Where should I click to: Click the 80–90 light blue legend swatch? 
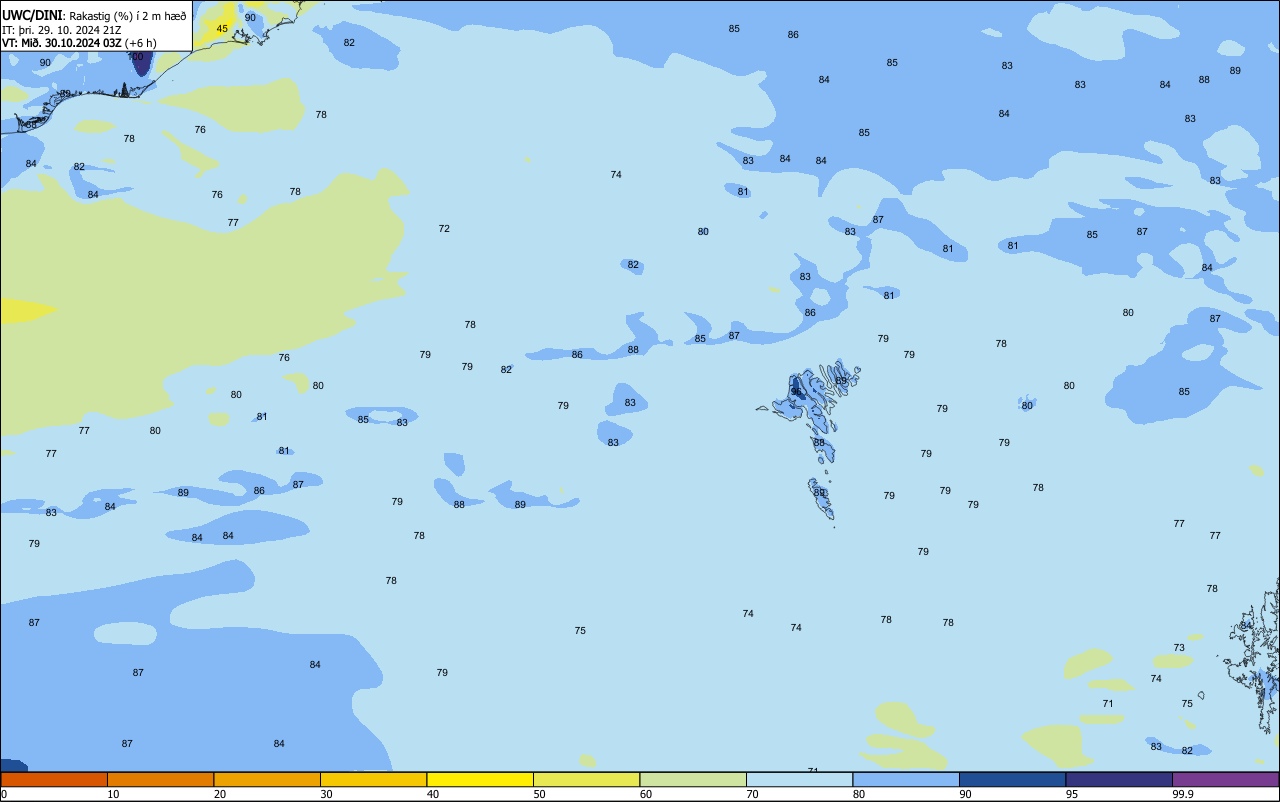906,779
